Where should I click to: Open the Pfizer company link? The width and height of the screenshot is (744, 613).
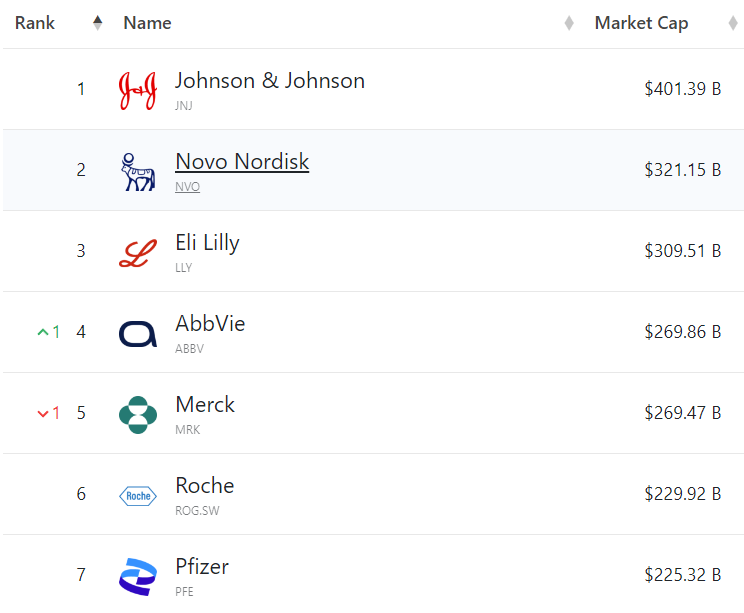[202, 567]
